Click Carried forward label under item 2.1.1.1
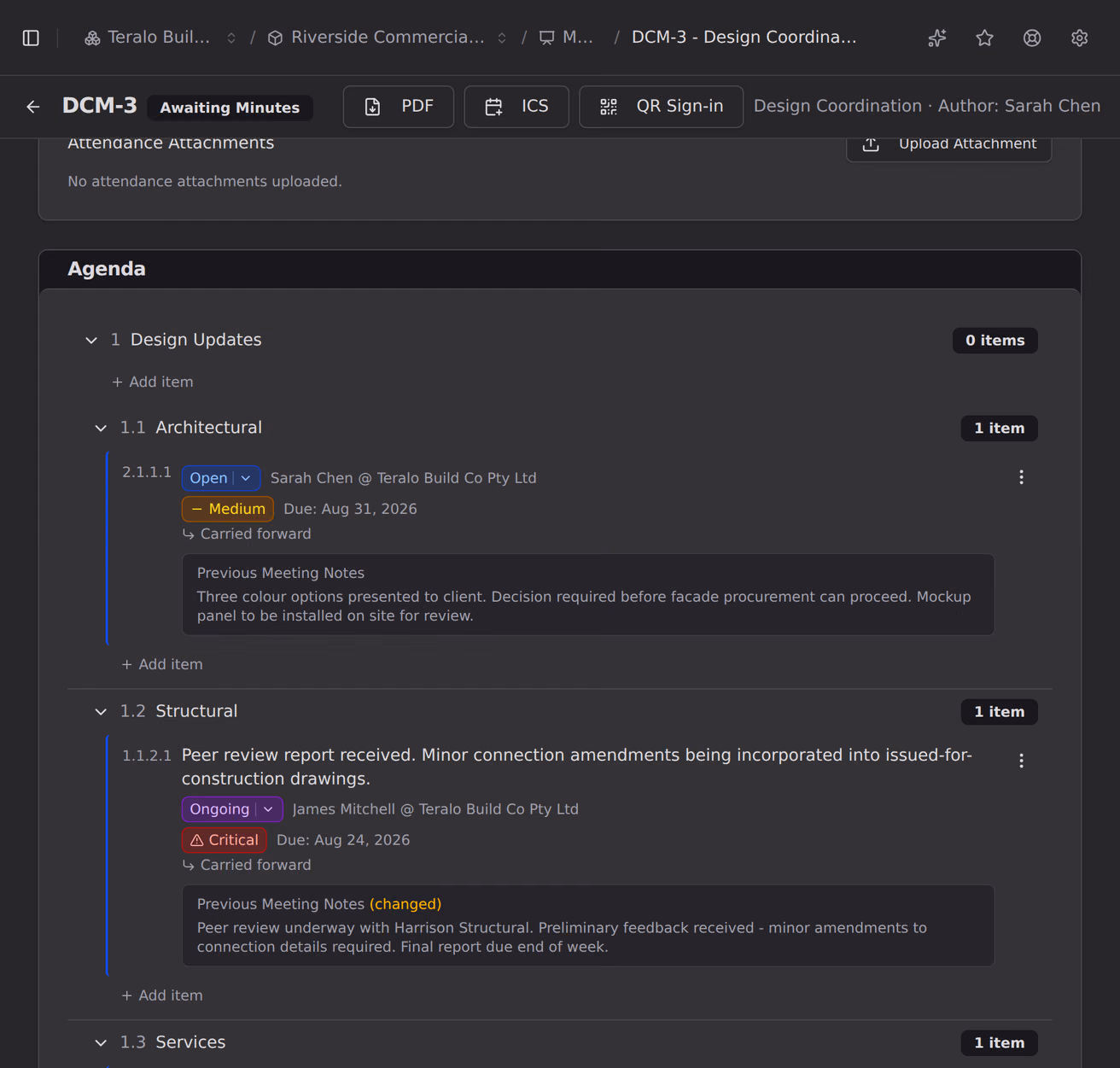 click(247, 534)
